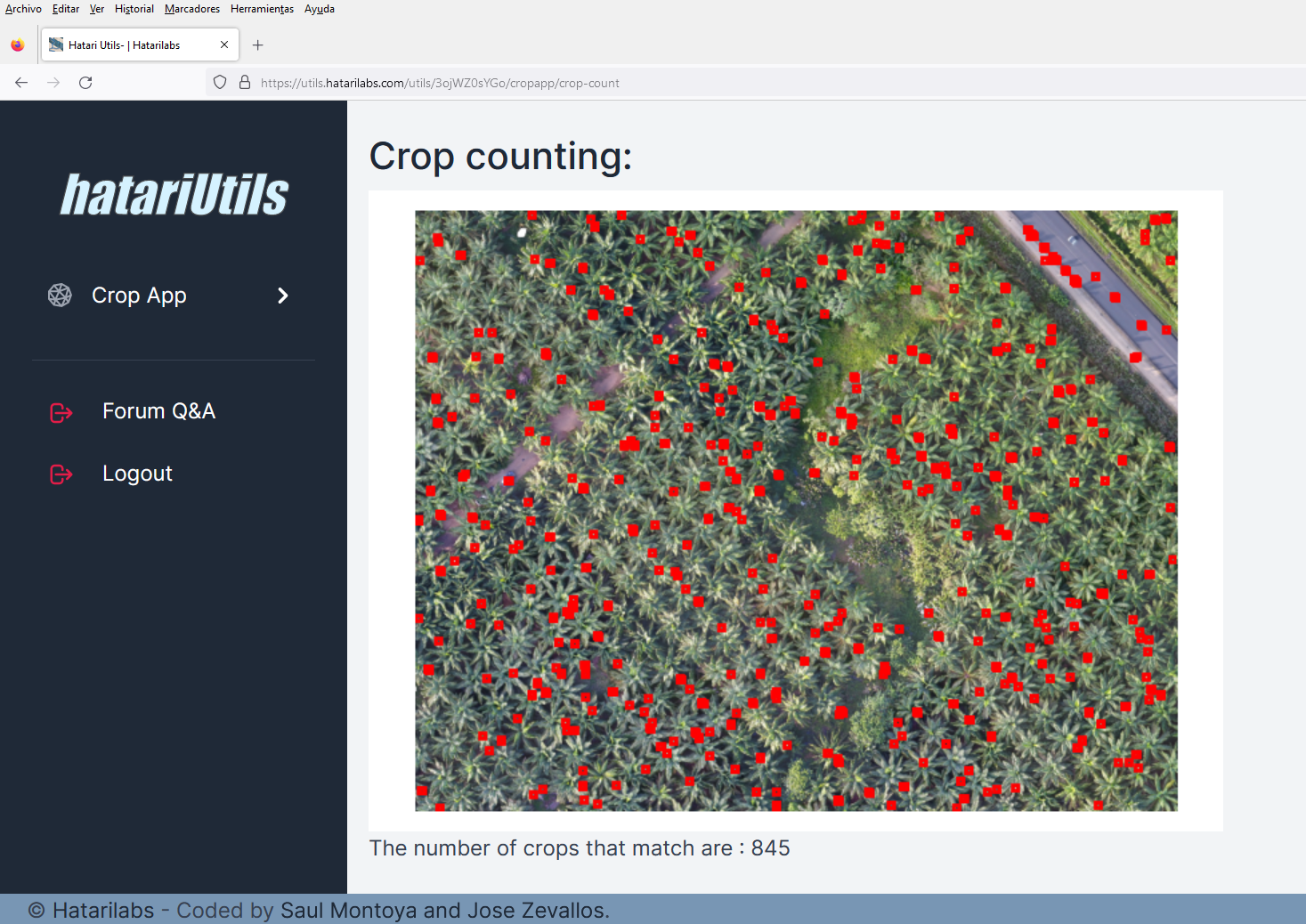This screenshot has width=1306, height=924.
Task: Go to Forum Q&A
Action: click(158, 411)
